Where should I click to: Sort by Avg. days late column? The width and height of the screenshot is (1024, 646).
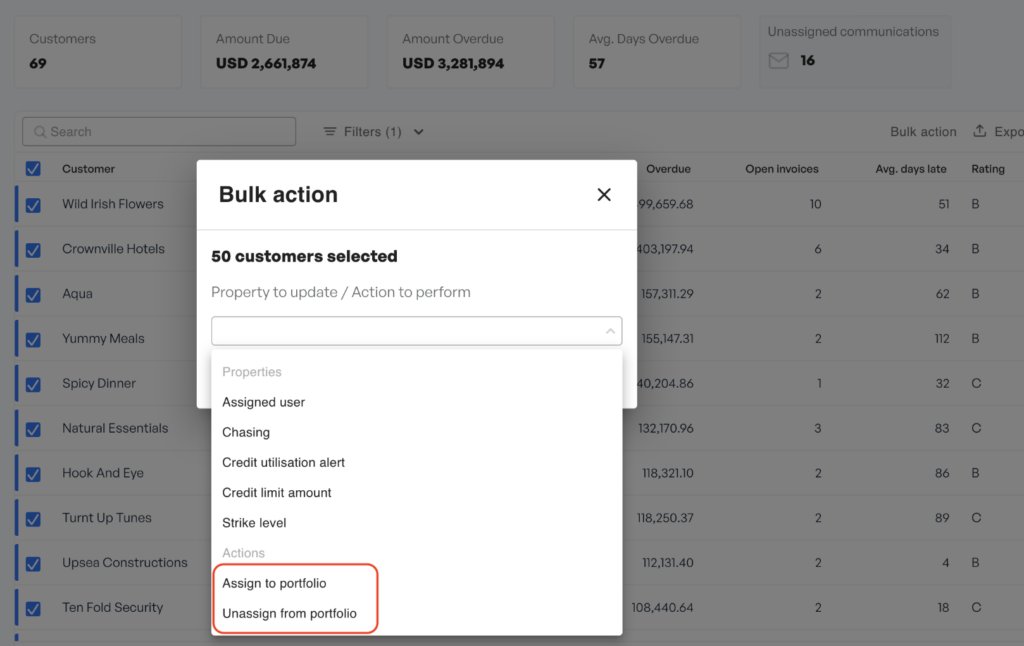910,169
